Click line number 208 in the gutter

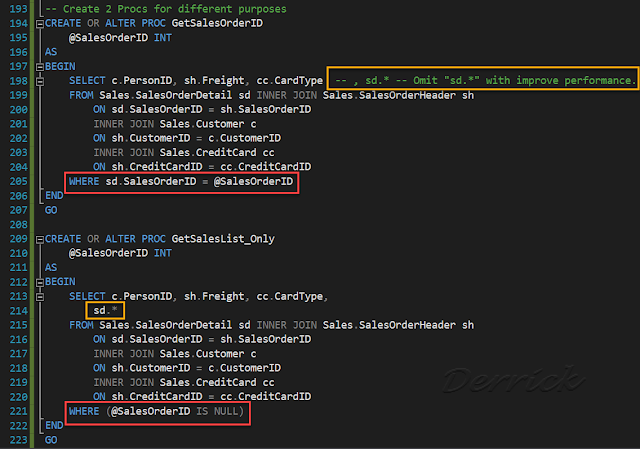[x=18, y=224]
